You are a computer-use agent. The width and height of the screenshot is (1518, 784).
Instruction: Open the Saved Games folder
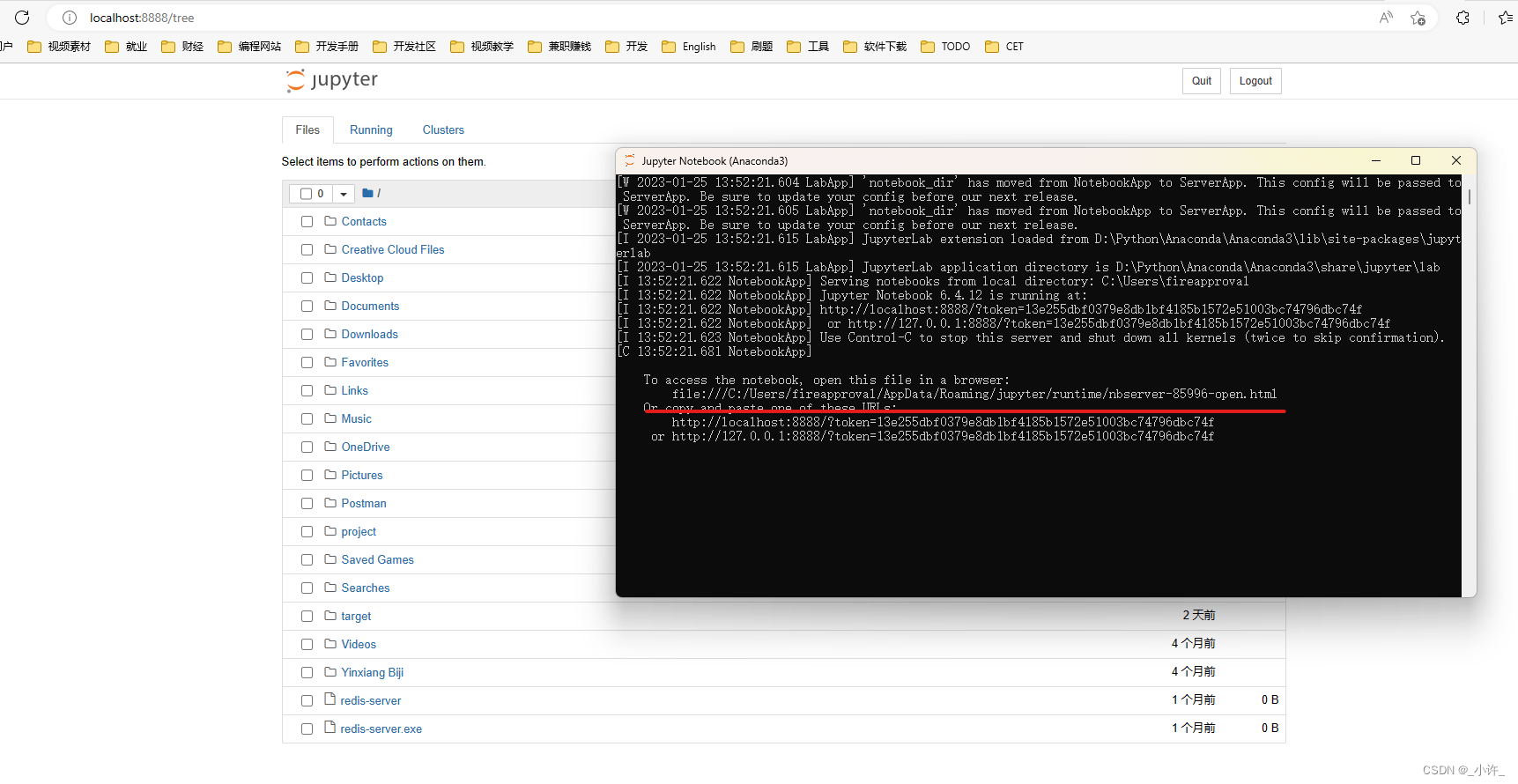377,559
